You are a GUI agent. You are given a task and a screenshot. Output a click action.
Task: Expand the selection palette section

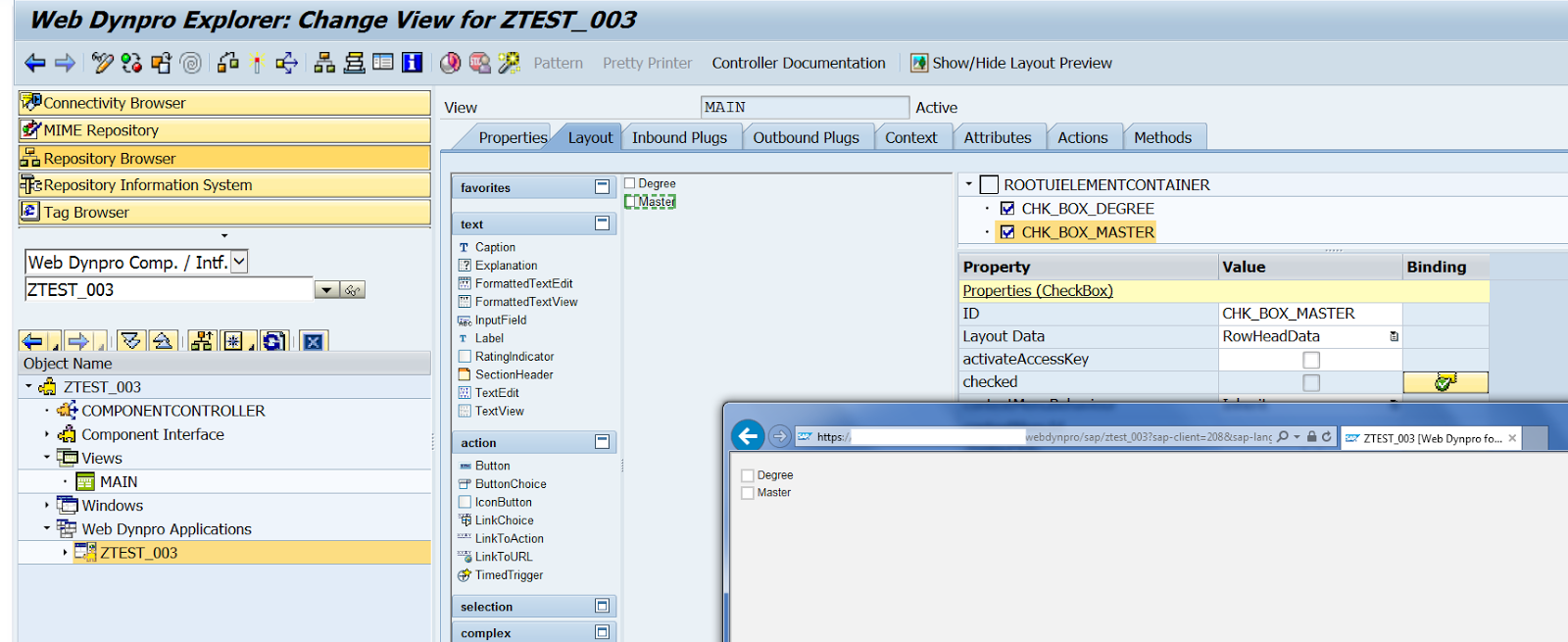tap(603, 606)
